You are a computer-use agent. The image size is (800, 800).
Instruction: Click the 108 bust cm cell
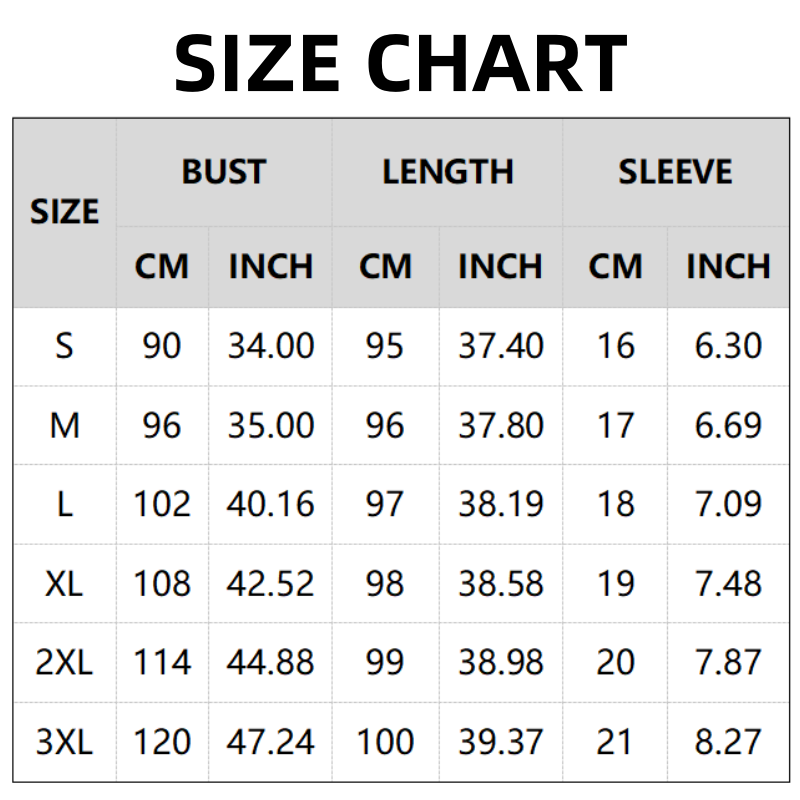[x=162, y=583]
